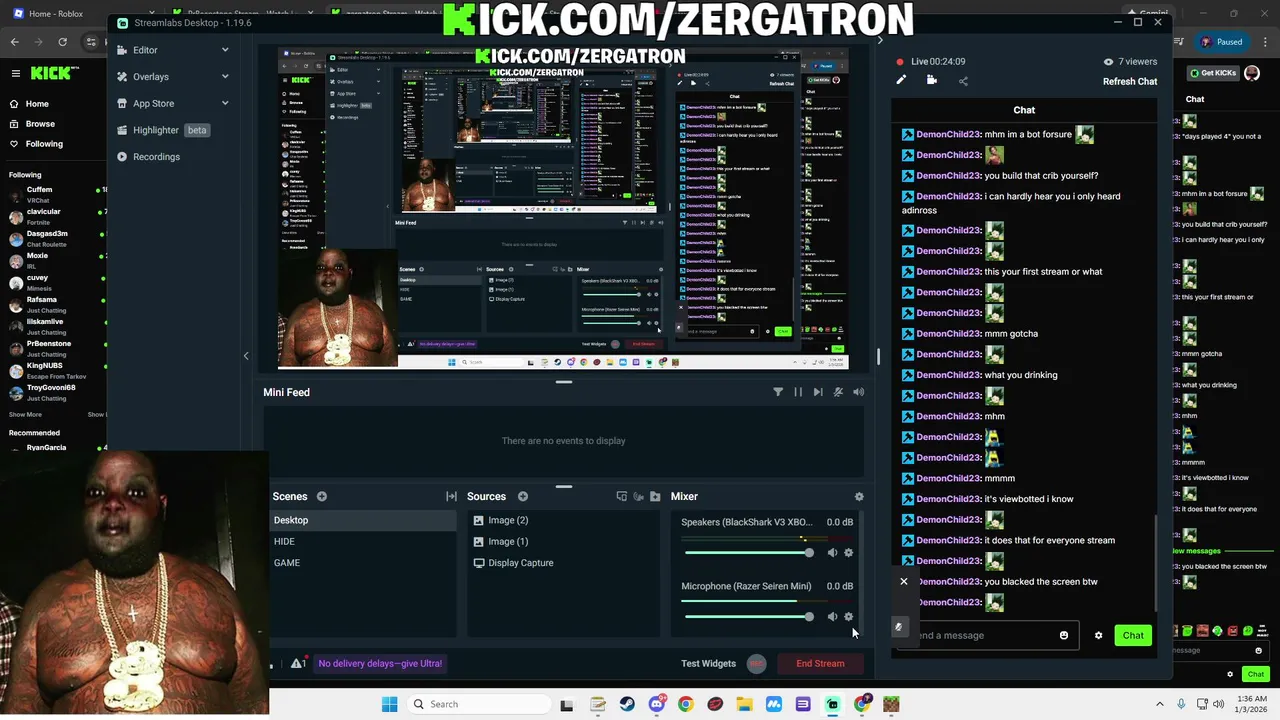Click the Display Capture source icon
Image resolution: width=1280 pixels, height=720 pixels.
(x=479, y=563)
